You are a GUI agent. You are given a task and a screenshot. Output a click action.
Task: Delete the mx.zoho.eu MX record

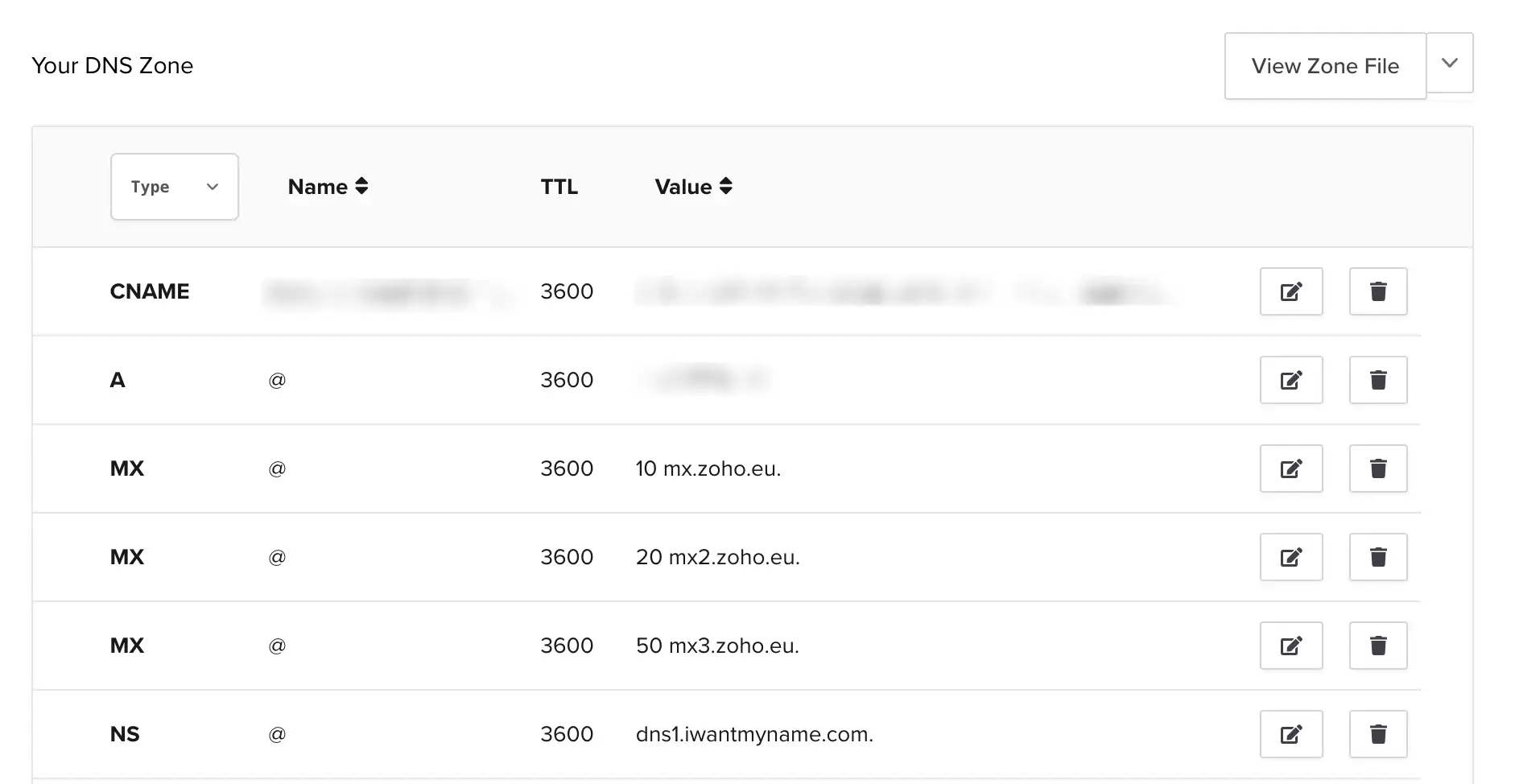tap(1378, 468)
